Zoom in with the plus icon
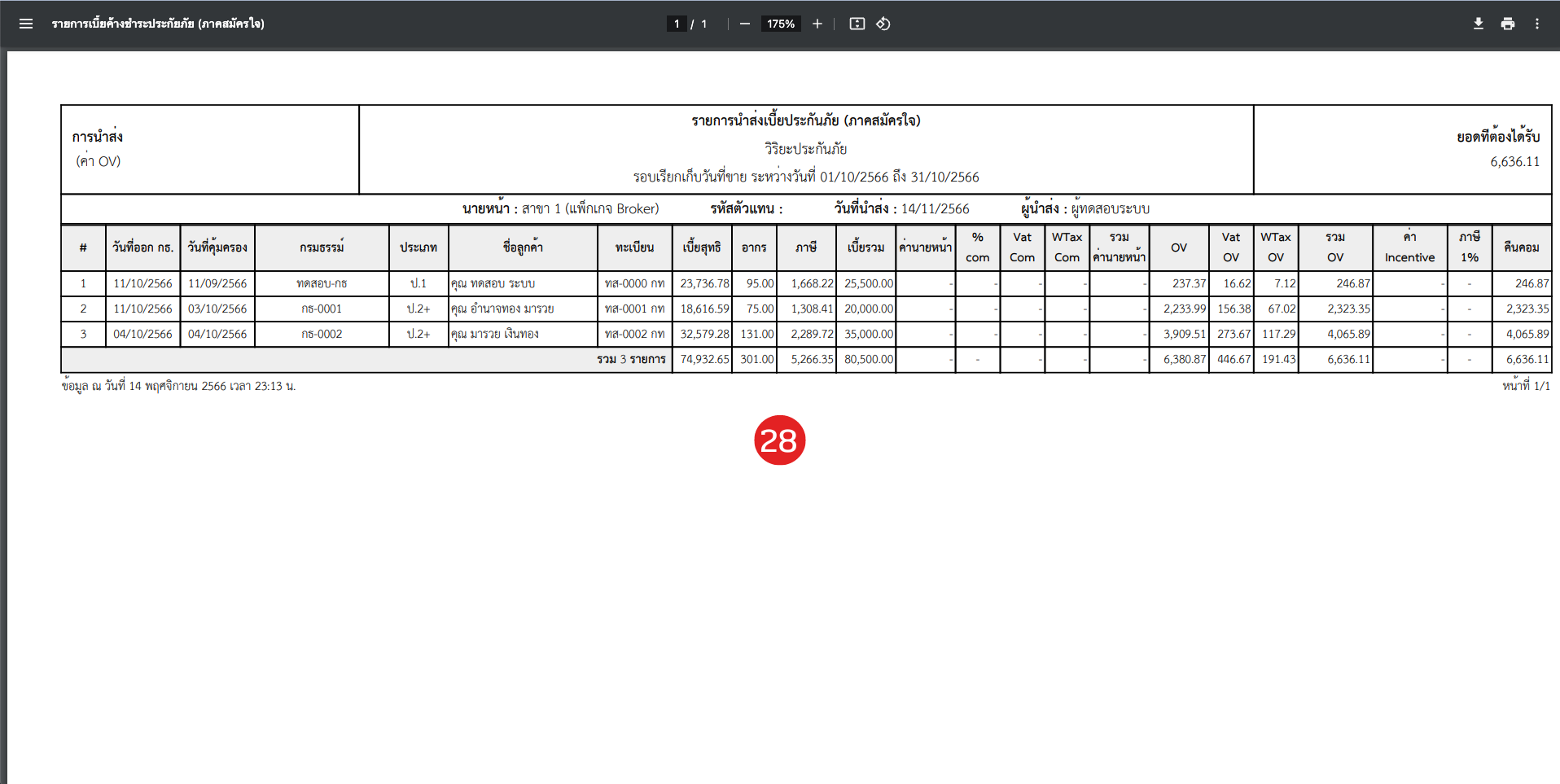 pyautogui.click(x=817, y=24)
